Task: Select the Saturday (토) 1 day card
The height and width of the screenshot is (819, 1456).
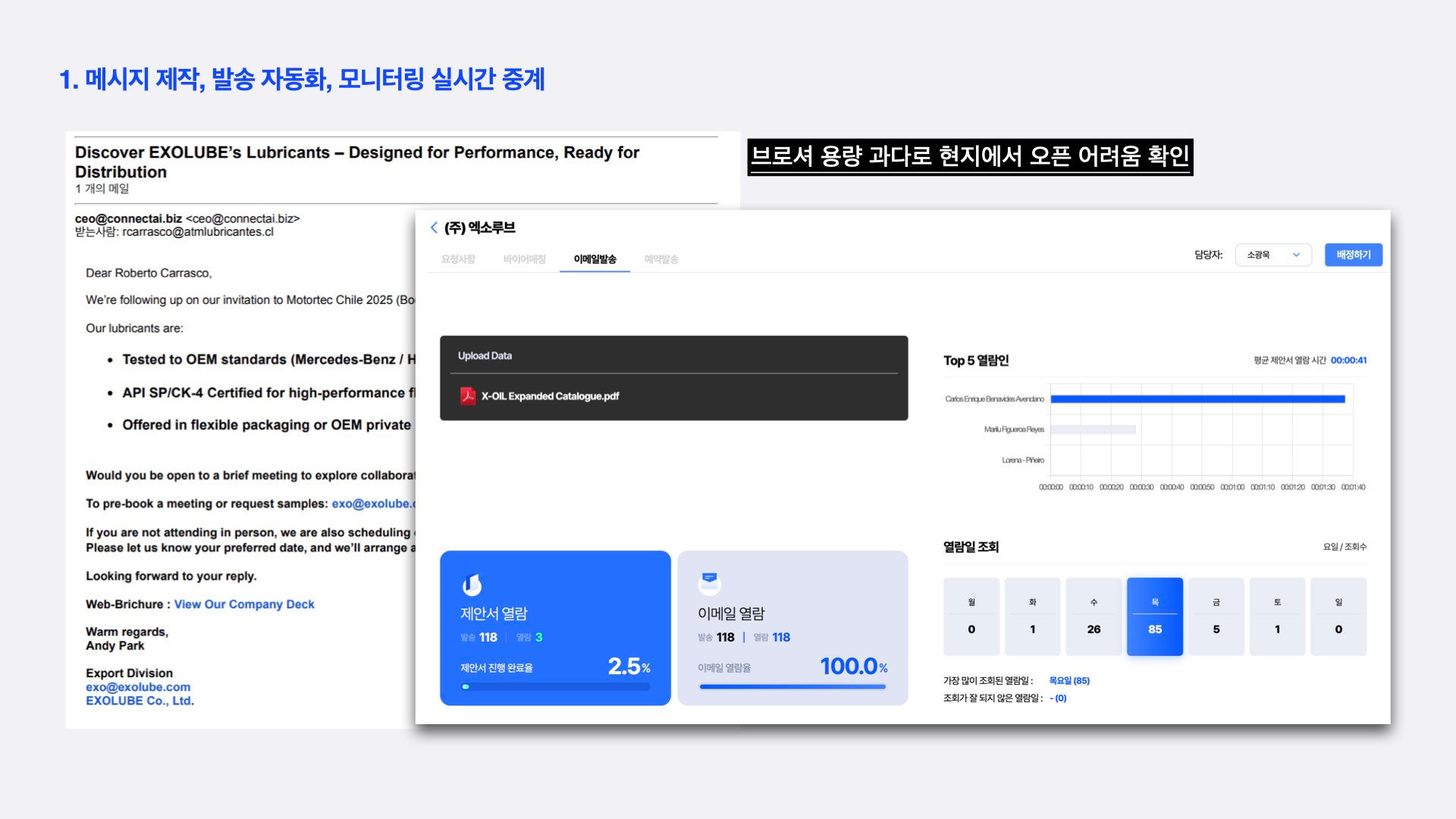Action: [1277, 617]
